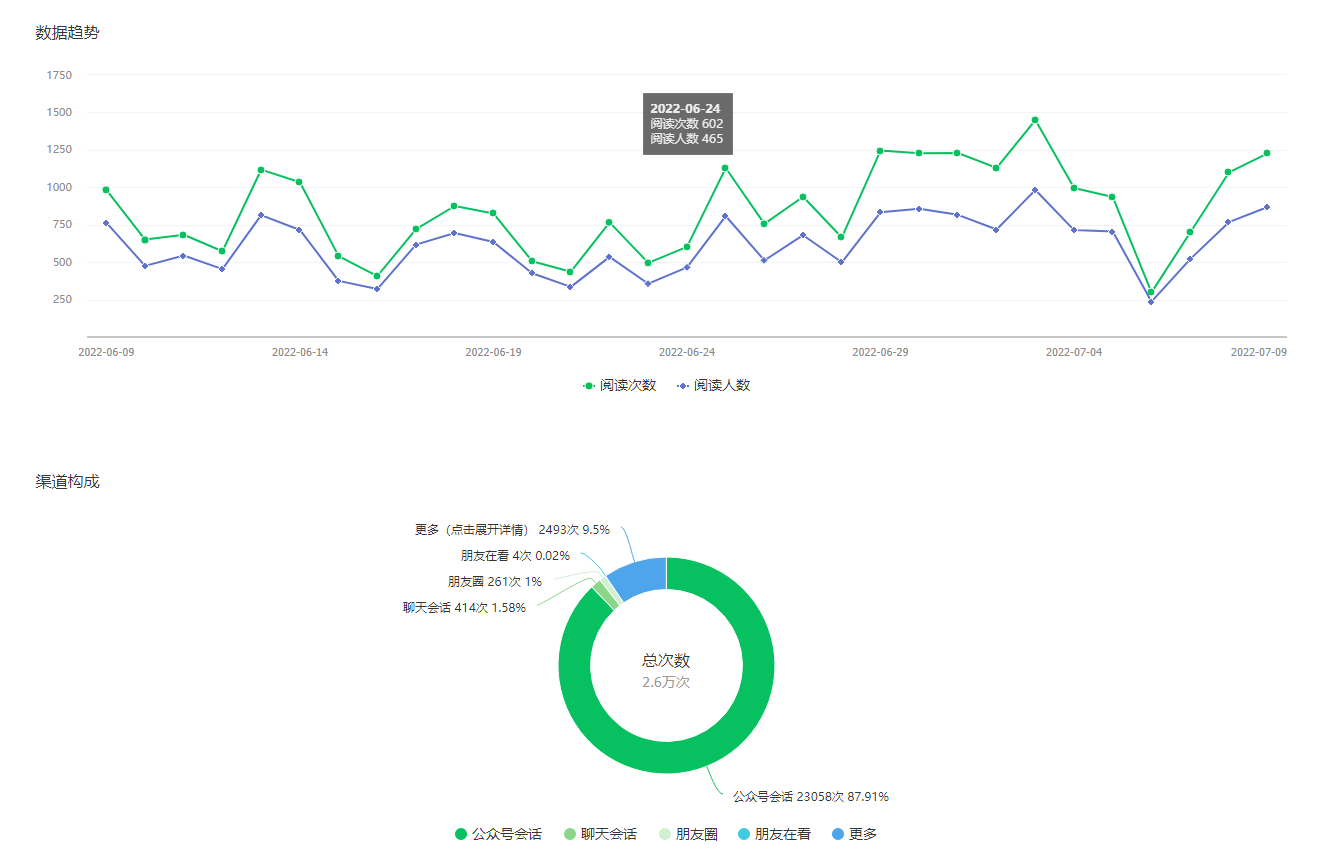Click the 聊天会话 414次 1.58% label
Viewport: 1333px width, 854px height.
(464, 607)
